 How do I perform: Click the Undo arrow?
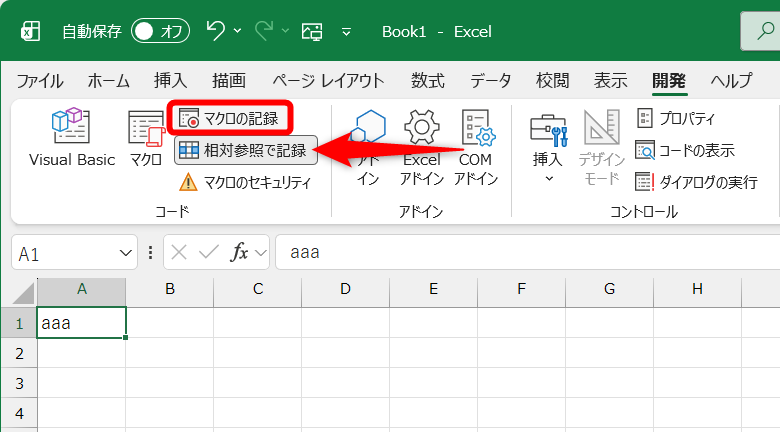[215, 31]
